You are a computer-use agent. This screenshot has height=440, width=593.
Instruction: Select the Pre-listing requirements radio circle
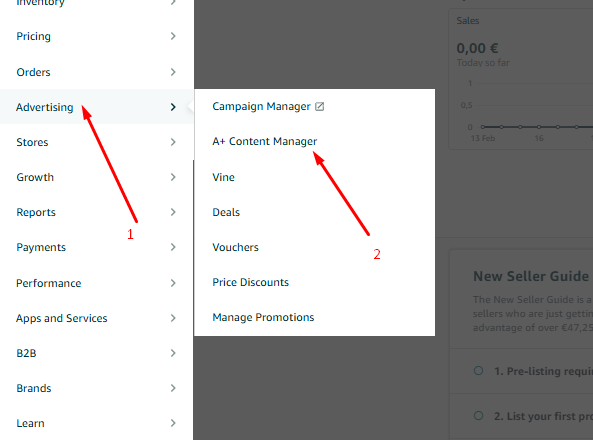pyautogui.click(x=478, y=370)
